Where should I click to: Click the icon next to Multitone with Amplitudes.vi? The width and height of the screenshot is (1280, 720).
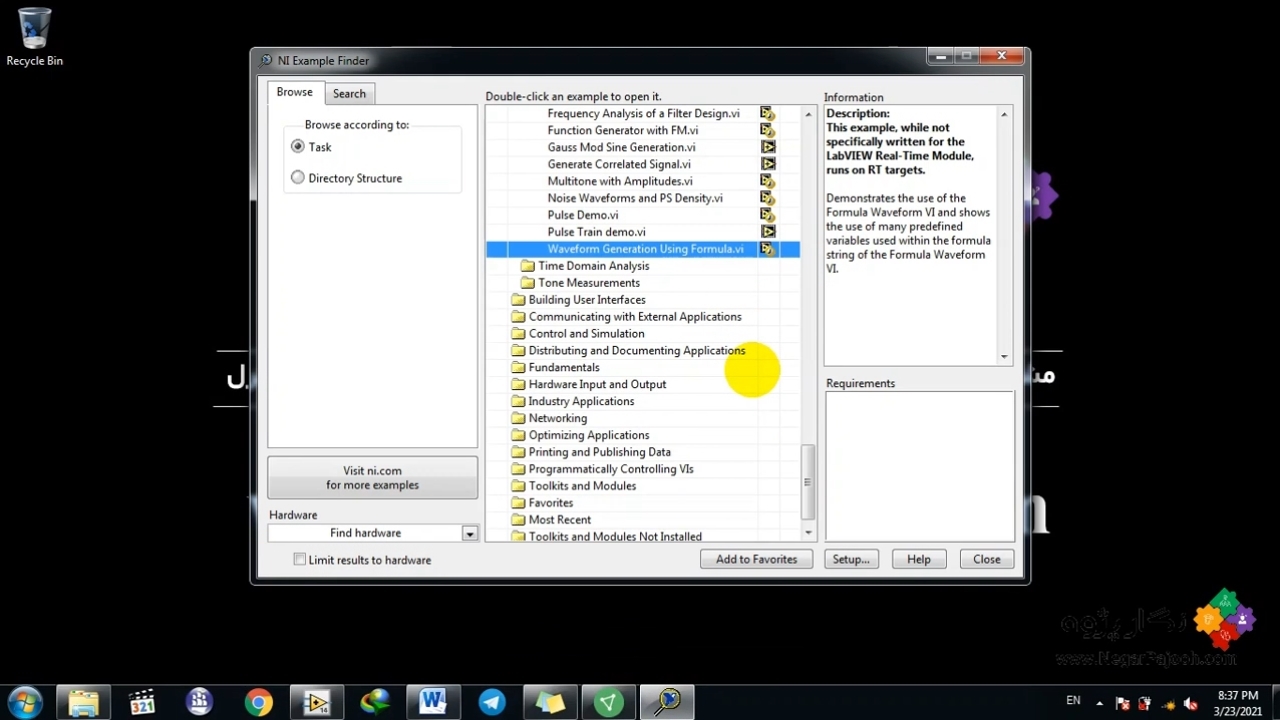[767, 181]
